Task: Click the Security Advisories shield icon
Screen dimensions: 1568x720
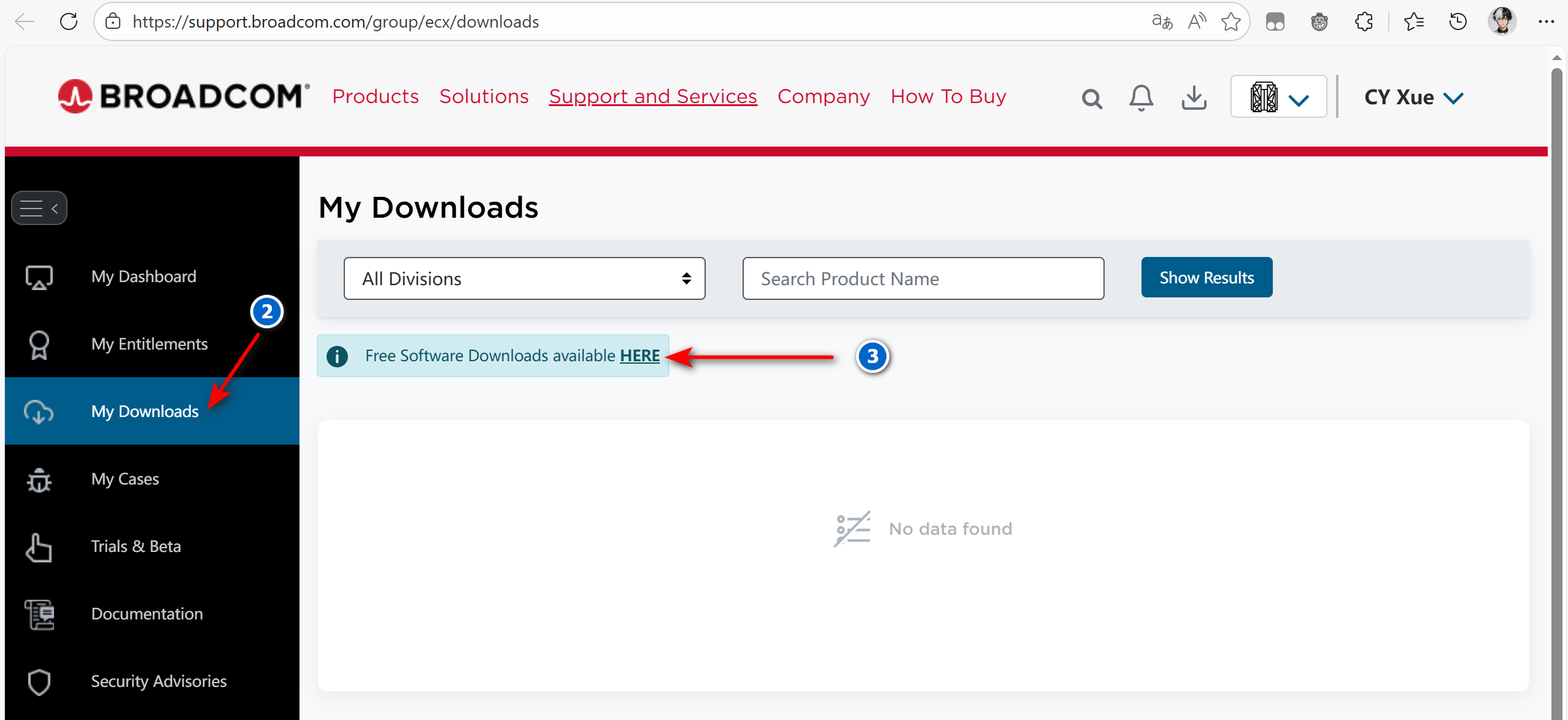Action: (x=39, y=681)
